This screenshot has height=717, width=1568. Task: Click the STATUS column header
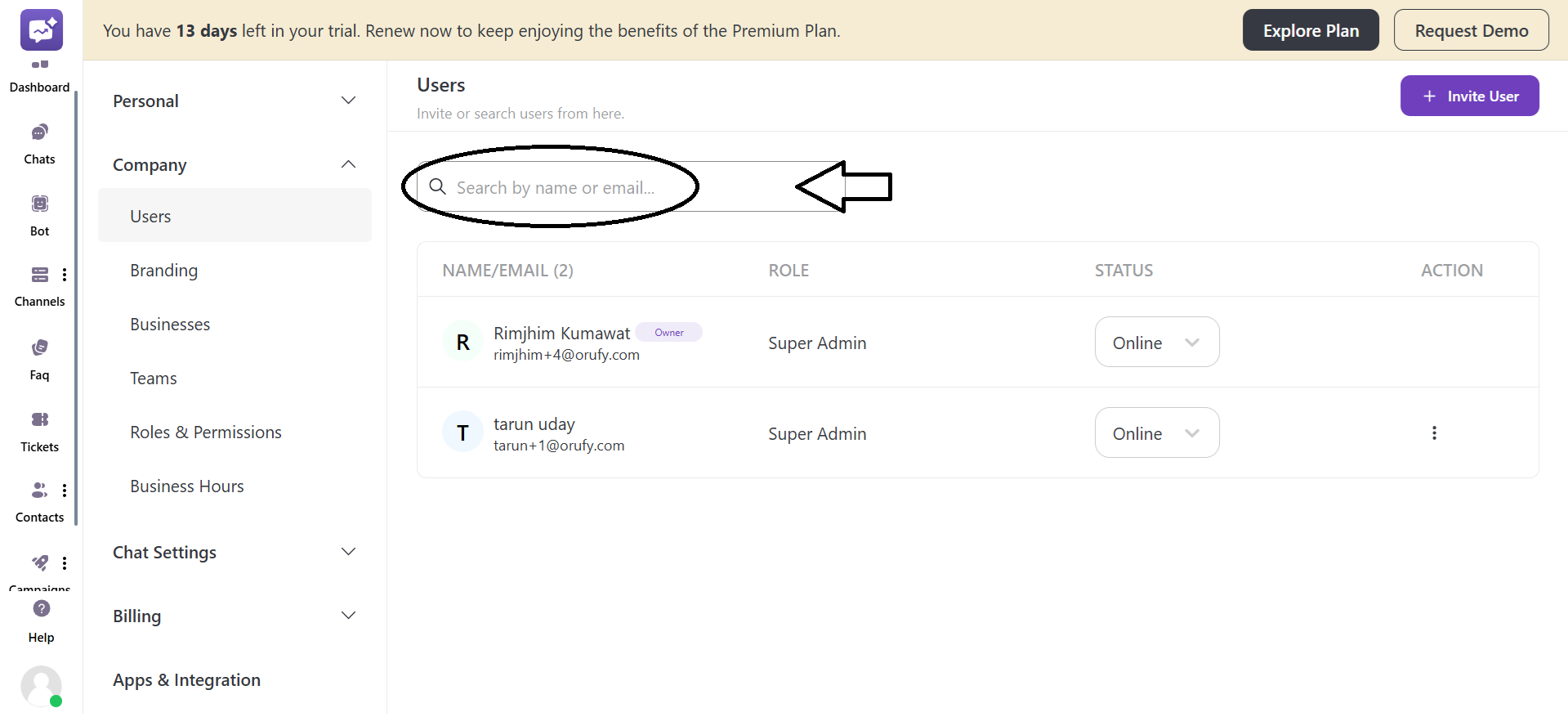(x=1124, y=271)
